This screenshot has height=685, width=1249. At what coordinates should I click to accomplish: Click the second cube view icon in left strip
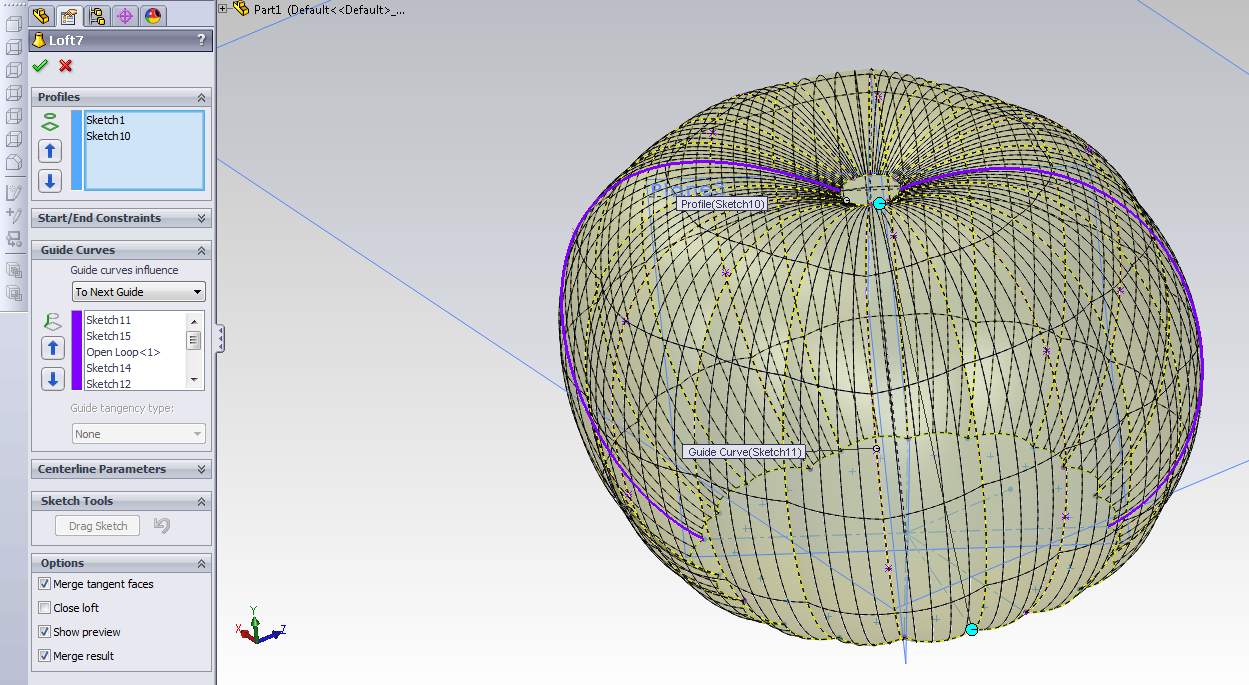pos(14,47)
